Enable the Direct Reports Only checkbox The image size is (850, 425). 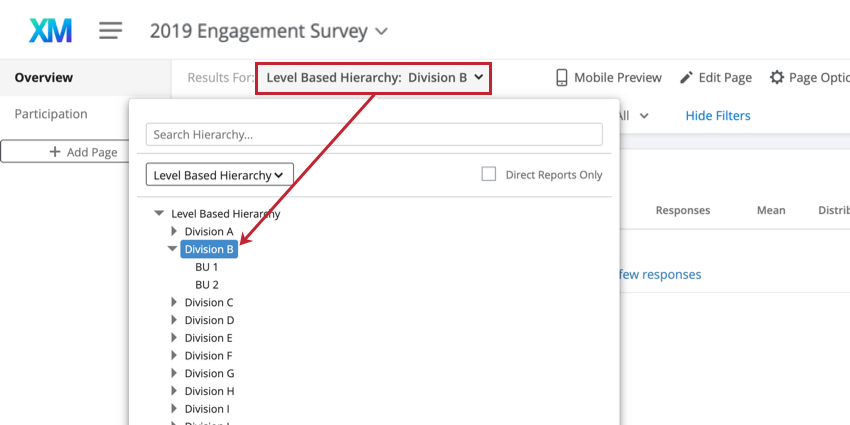tap(489, 174)
